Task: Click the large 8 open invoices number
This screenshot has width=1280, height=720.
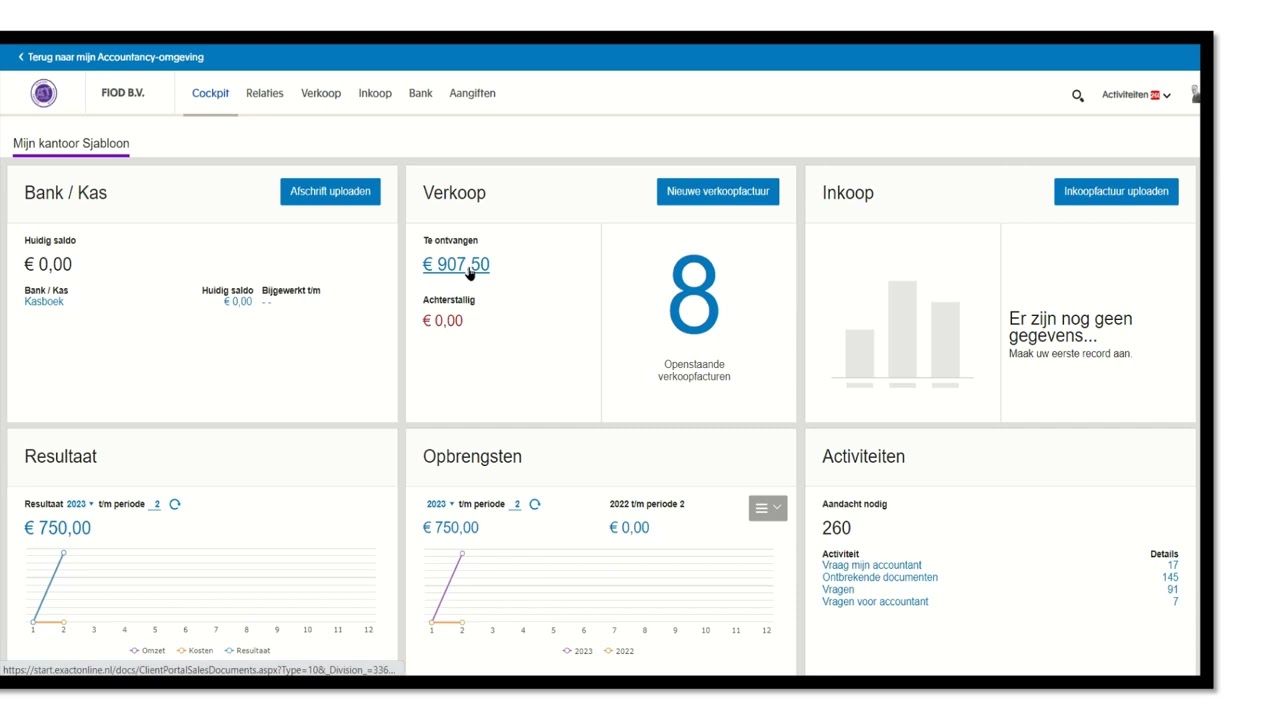Action: tap(694, 294)
